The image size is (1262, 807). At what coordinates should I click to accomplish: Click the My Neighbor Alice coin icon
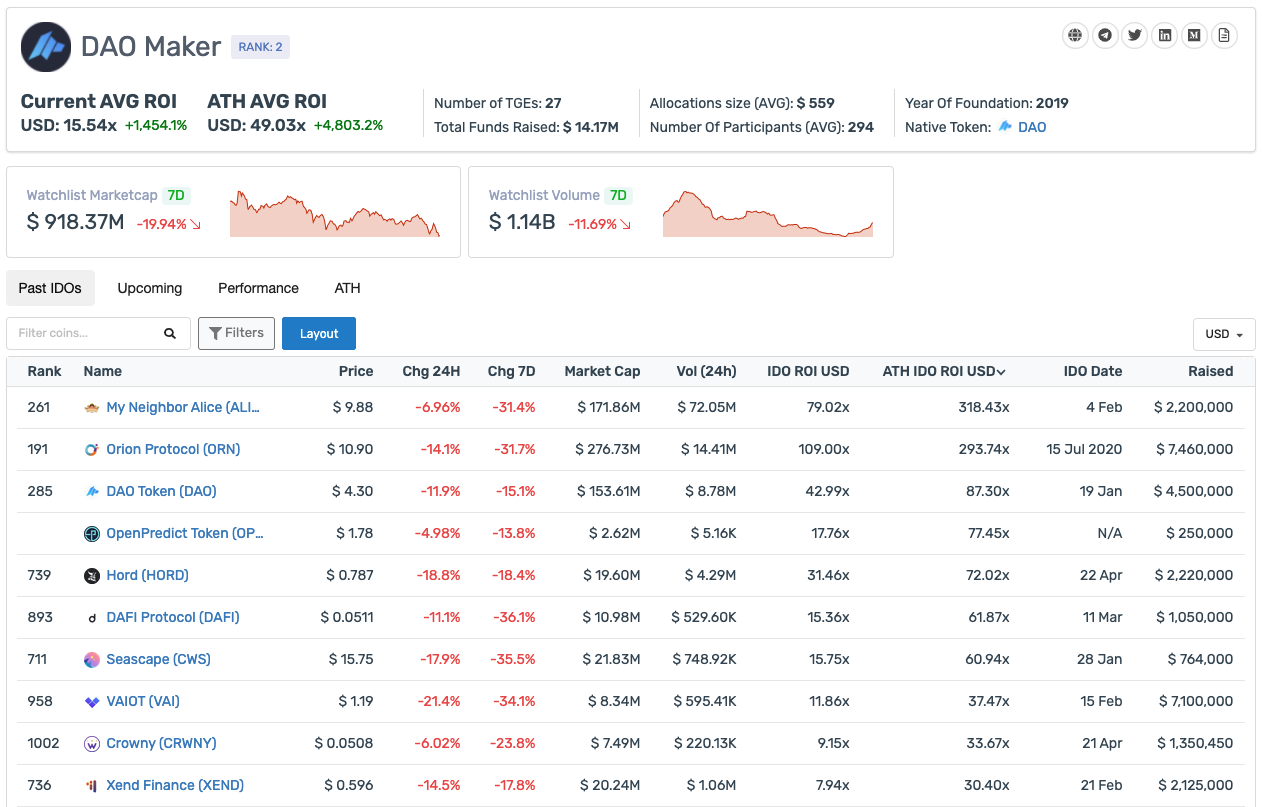pyautogui.click(x=92, y=408)
